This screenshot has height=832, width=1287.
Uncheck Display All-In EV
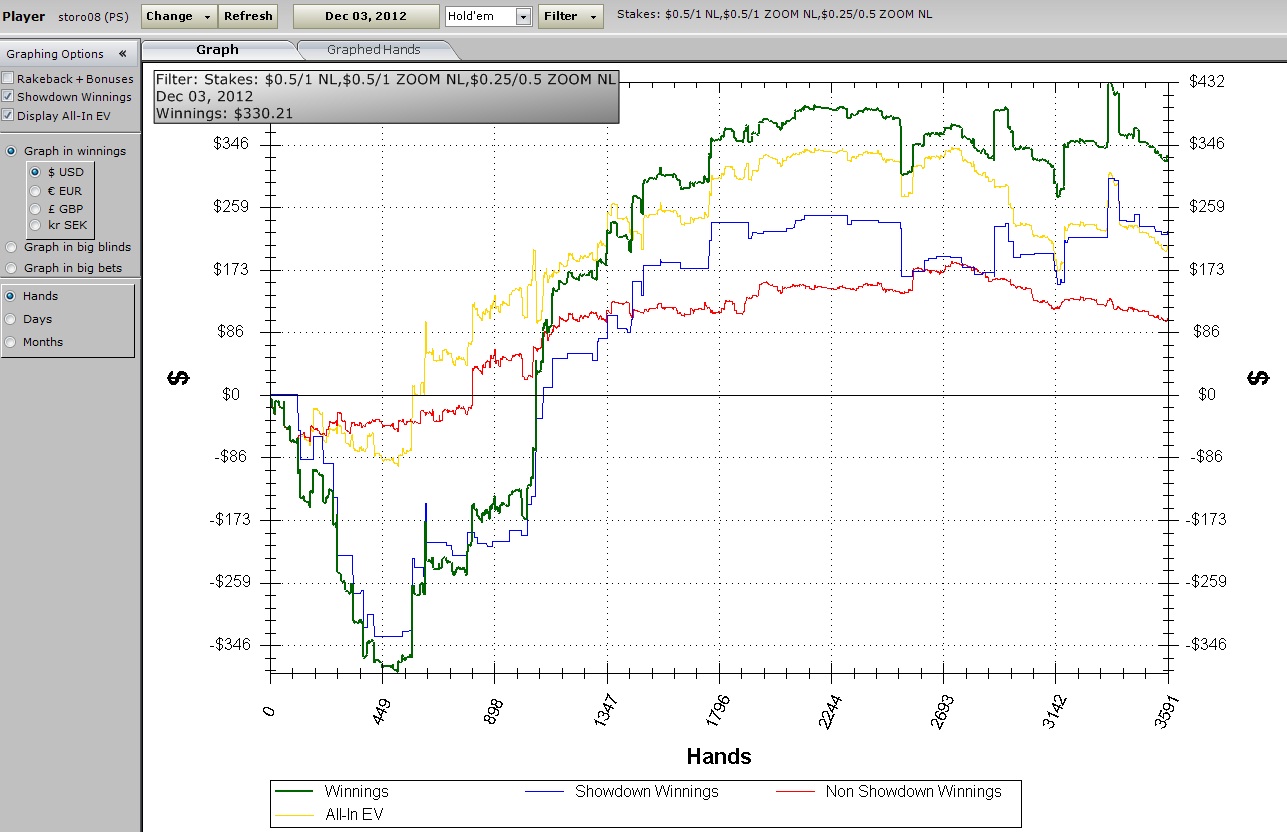[x=9, y=116]
